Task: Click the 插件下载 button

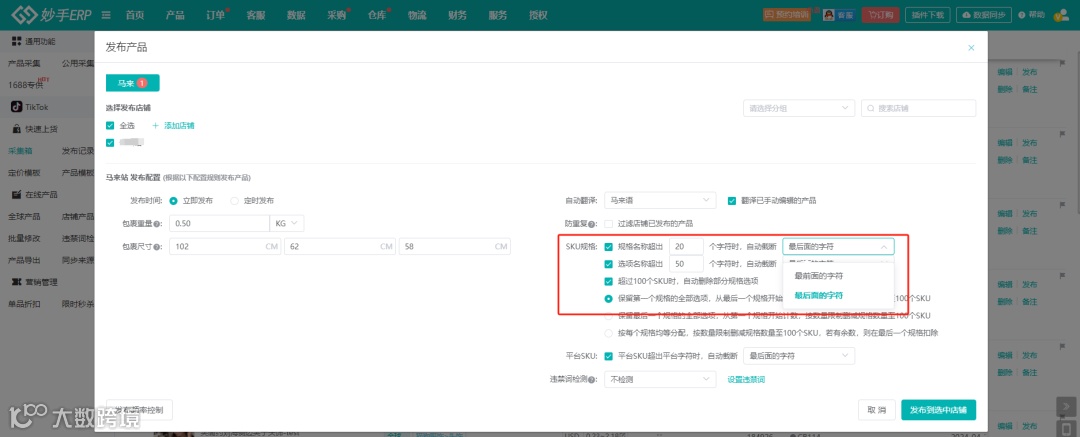Action: pos(930,14)
